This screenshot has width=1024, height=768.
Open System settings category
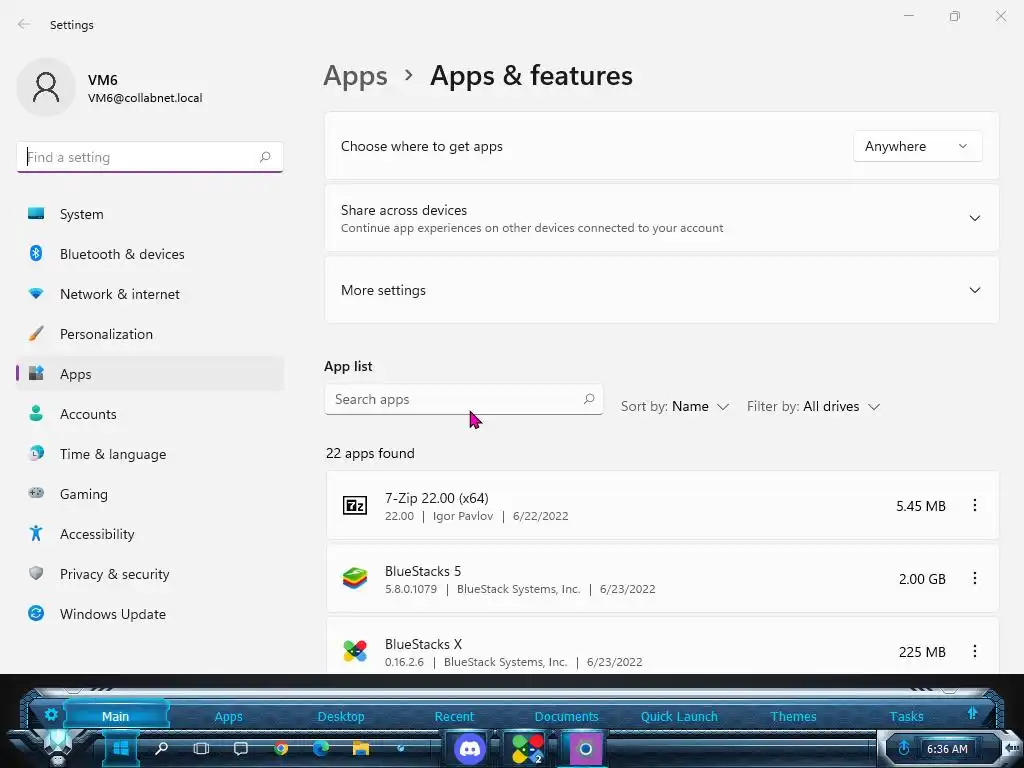click(150, 214)
